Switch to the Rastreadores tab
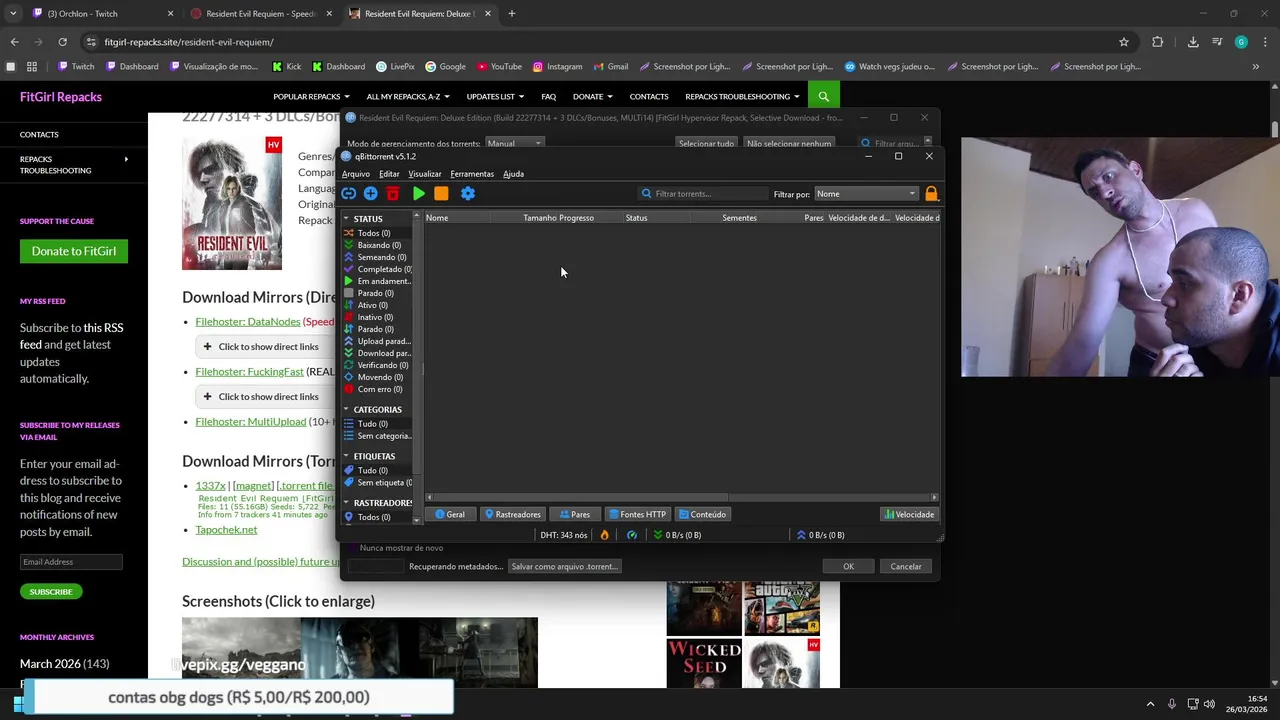The height and width of the screenshot is (720, 1280). pos(512,514)
